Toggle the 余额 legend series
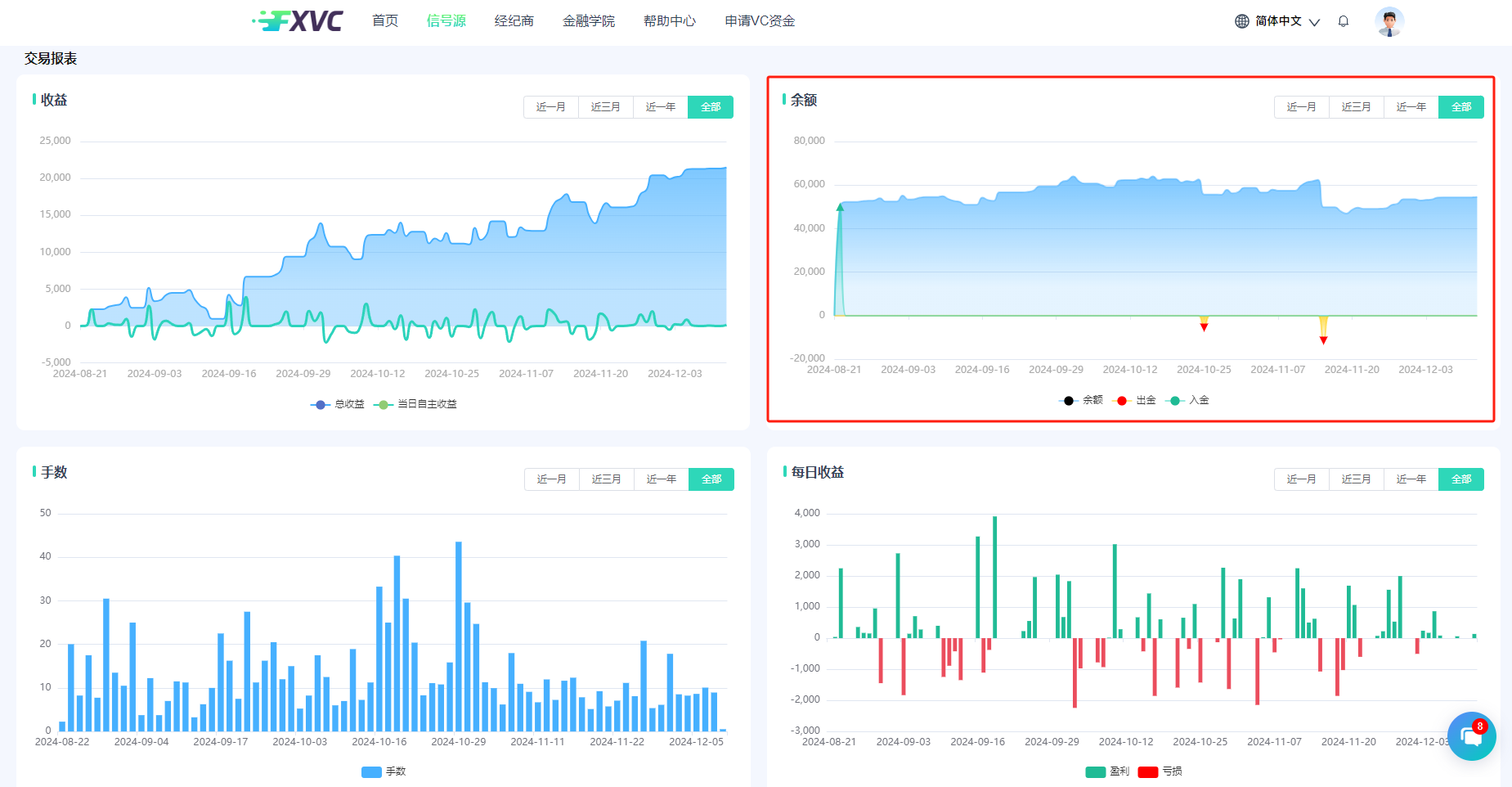This screenshot has width=1512, height=787. (1081, 400)
